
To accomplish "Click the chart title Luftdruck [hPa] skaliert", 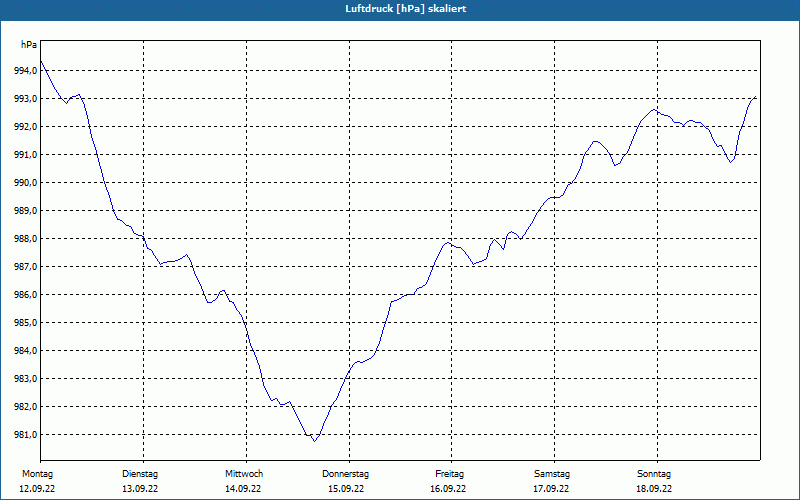I will point(405,9).
